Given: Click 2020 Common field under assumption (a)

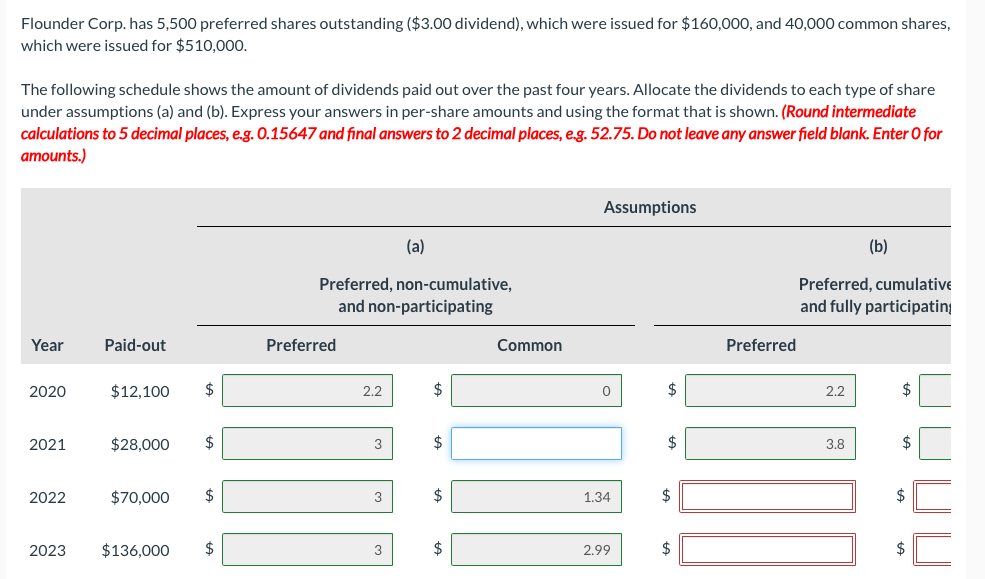Looking at the screenshot, I should tap(536, 391).
